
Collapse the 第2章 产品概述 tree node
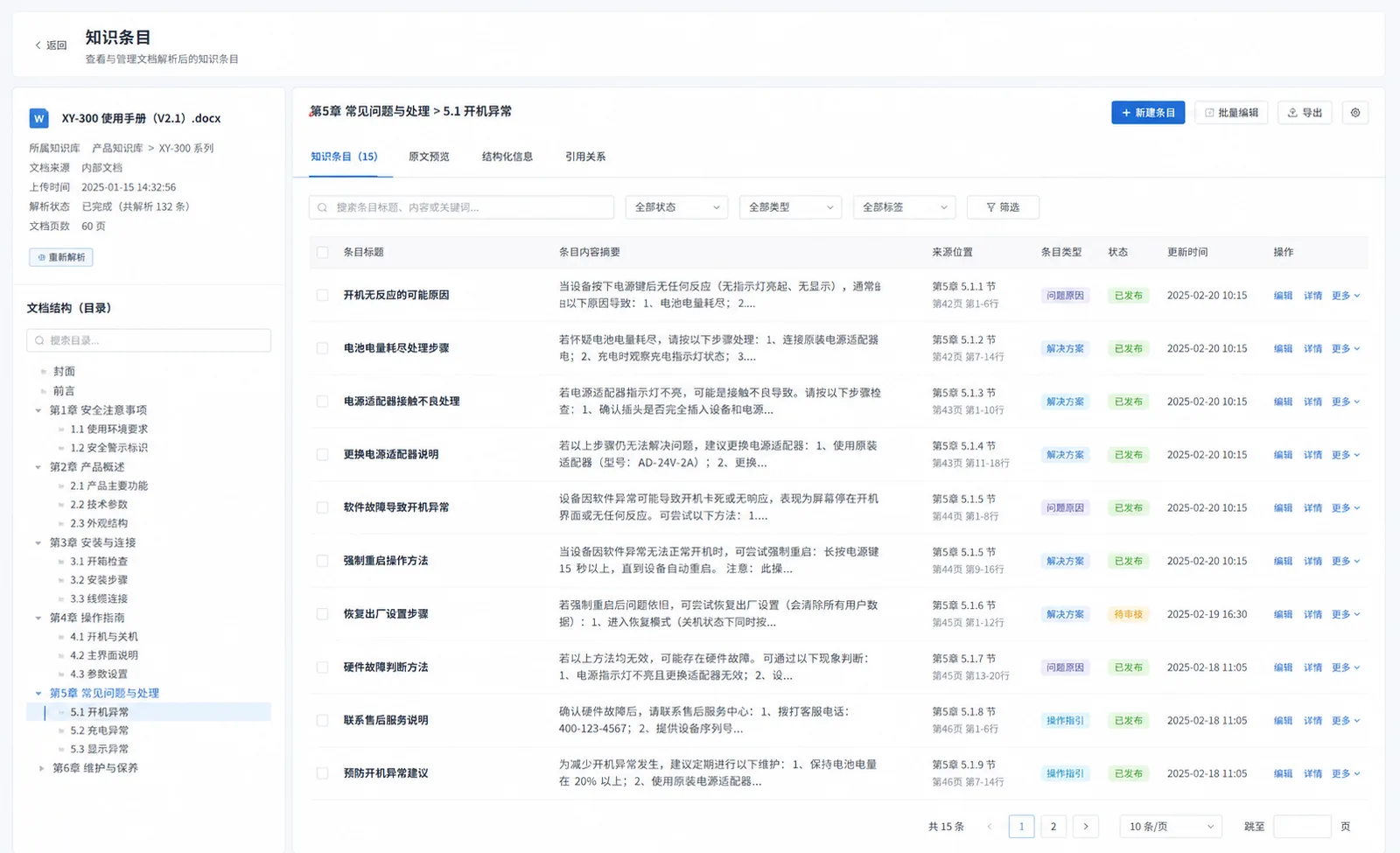[x=38, y=467]
